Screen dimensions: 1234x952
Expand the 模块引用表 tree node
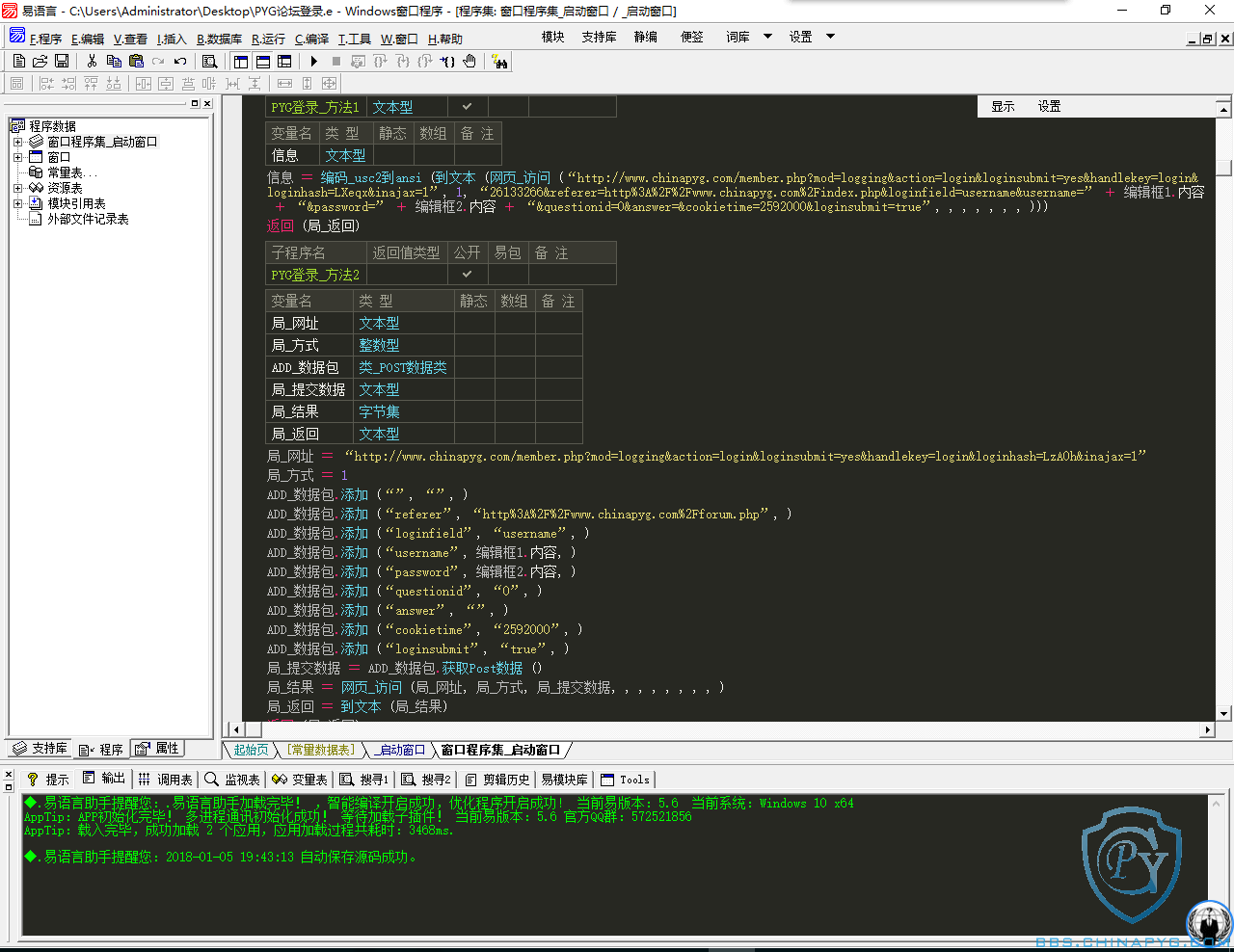click(x=17, y=203)
